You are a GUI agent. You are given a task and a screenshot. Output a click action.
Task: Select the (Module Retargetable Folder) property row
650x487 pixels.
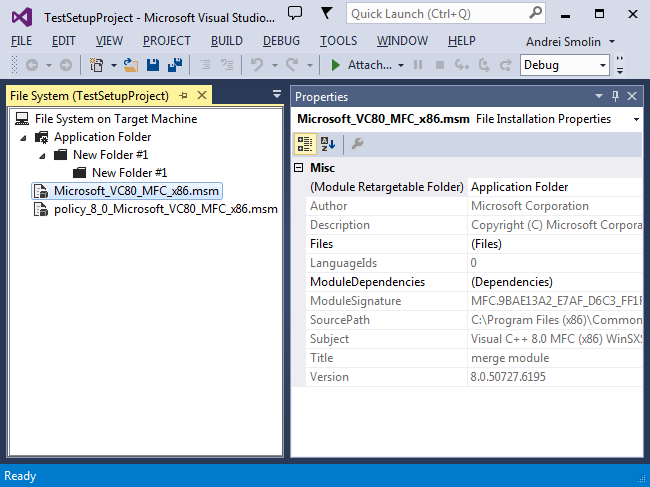474,187
